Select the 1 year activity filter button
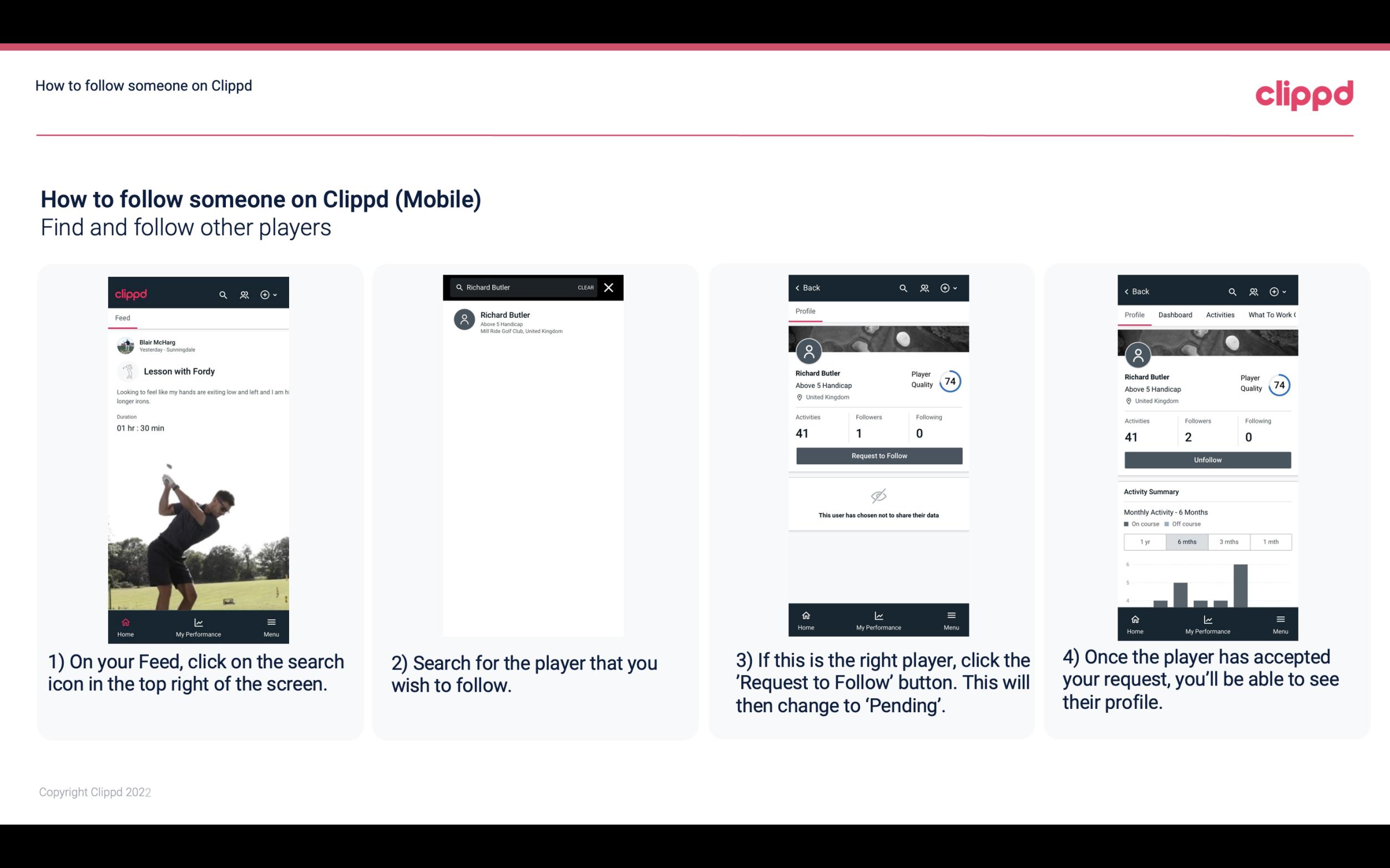Viewport: 1390px width, 868px height. (1145, 541)
